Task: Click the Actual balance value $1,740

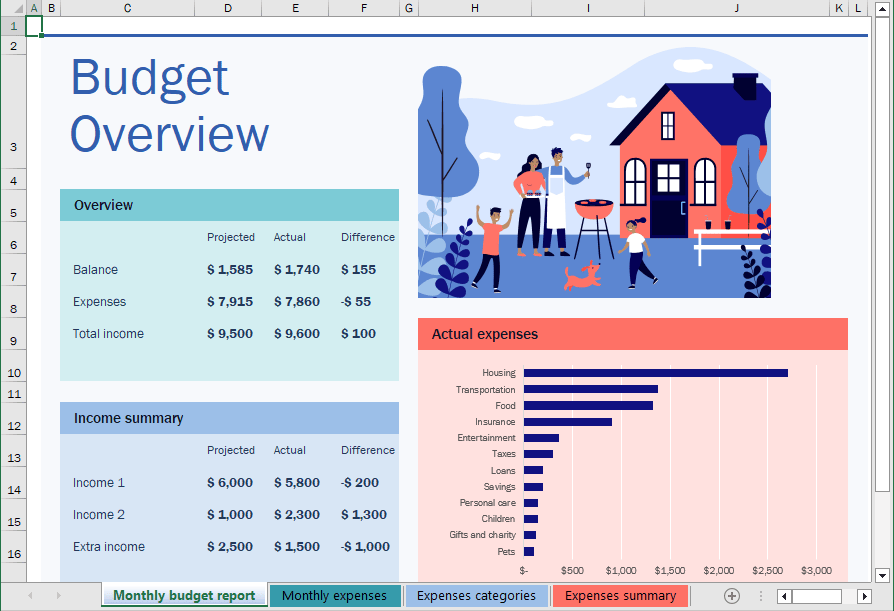Action: click(296, 270)
